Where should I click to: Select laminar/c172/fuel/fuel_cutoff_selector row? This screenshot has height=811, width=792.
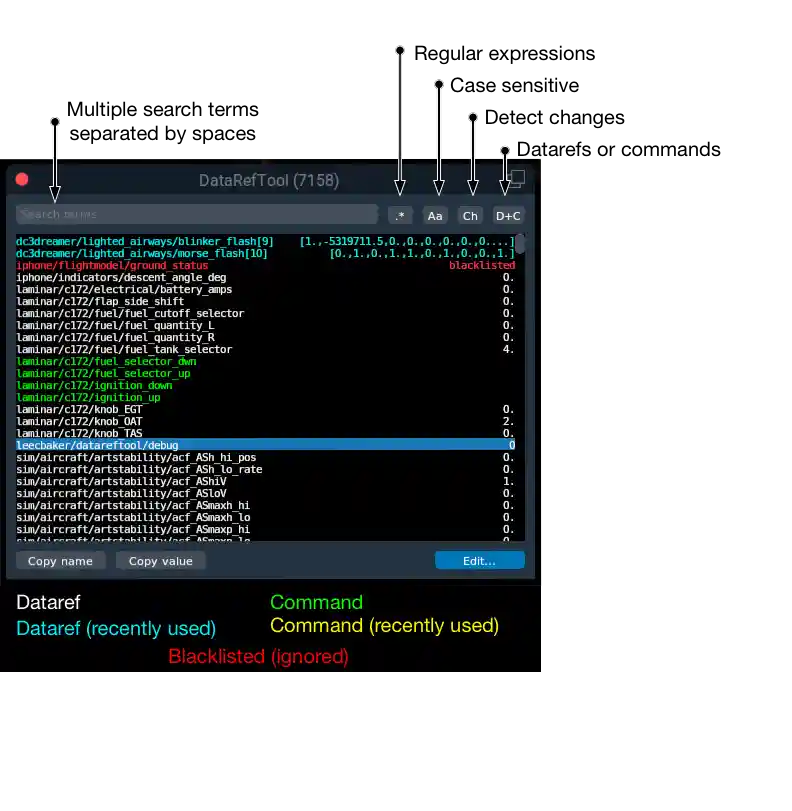click(265, 313)
